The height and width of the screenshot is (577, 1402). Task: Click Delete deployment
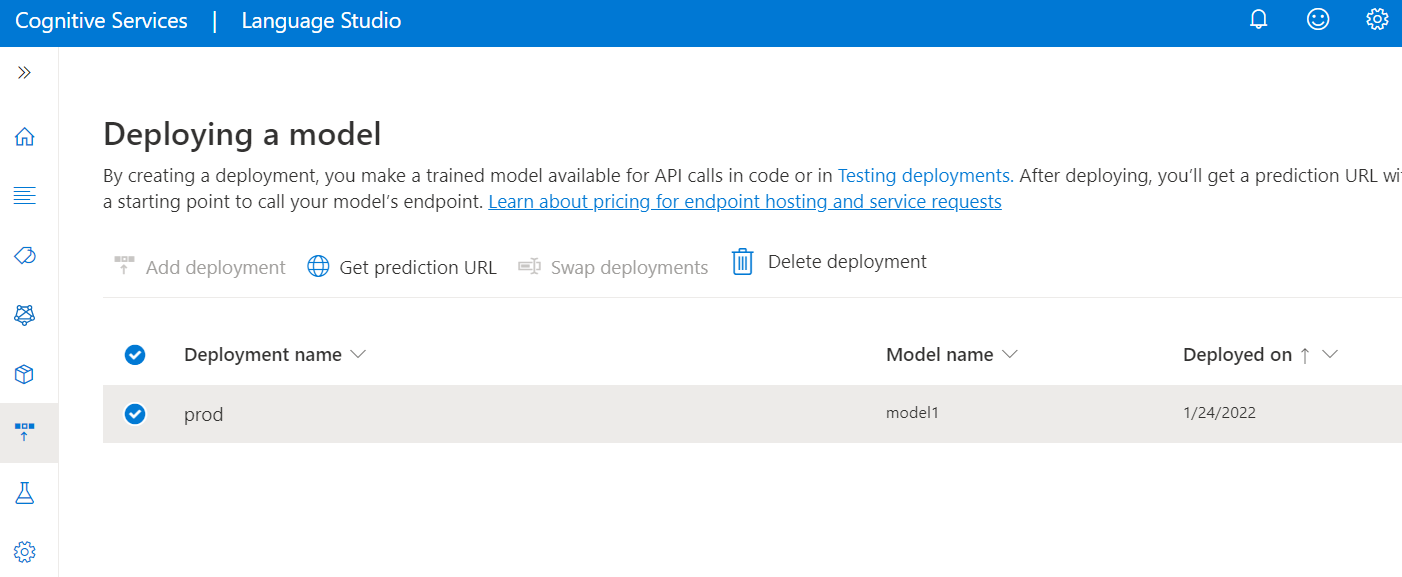[829, 262]
